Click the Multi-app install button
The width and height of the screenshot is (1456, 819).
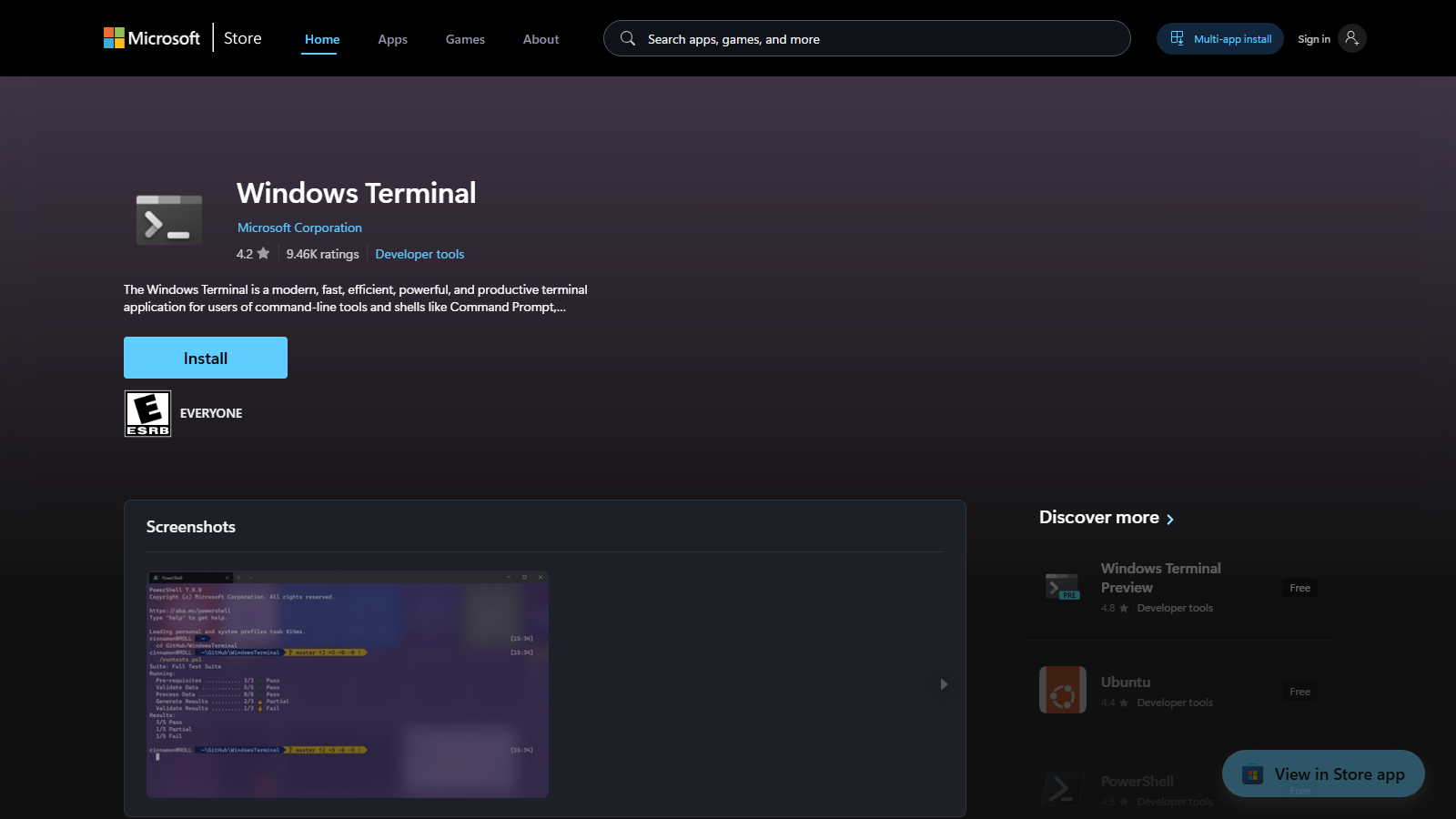pyautogui.click(x=1219, y=38)
